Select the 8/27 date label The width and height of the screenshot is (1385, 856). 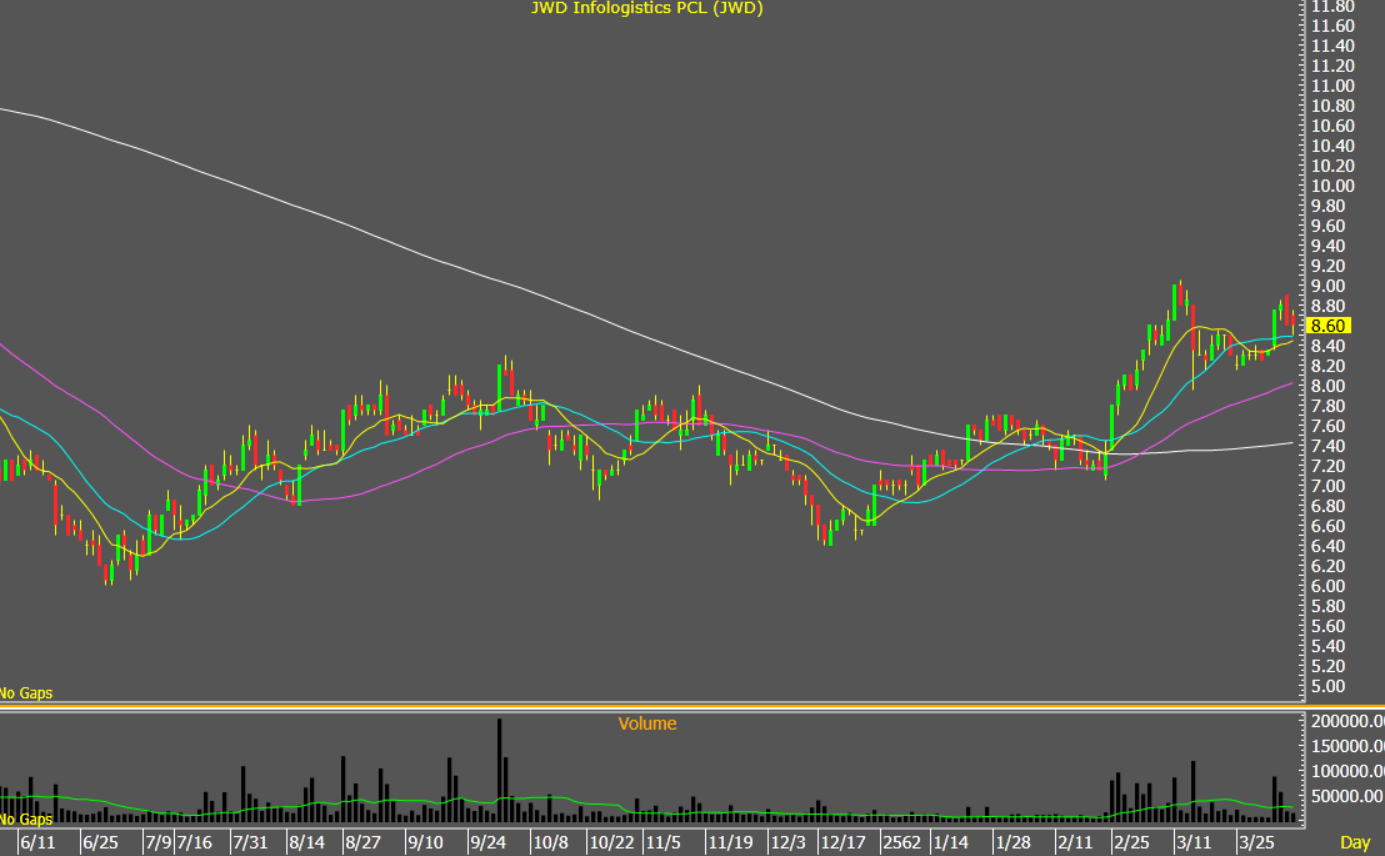pos(362,842)
